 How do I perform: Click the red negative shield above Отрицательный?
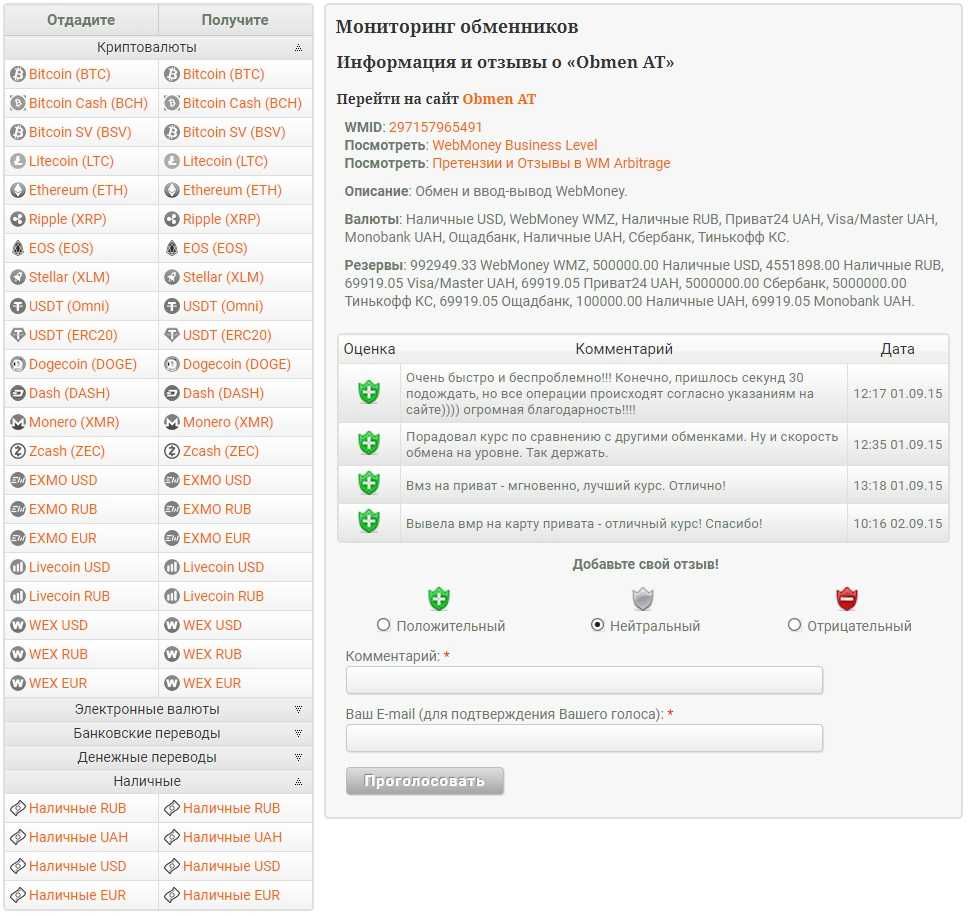pos(847,599)
